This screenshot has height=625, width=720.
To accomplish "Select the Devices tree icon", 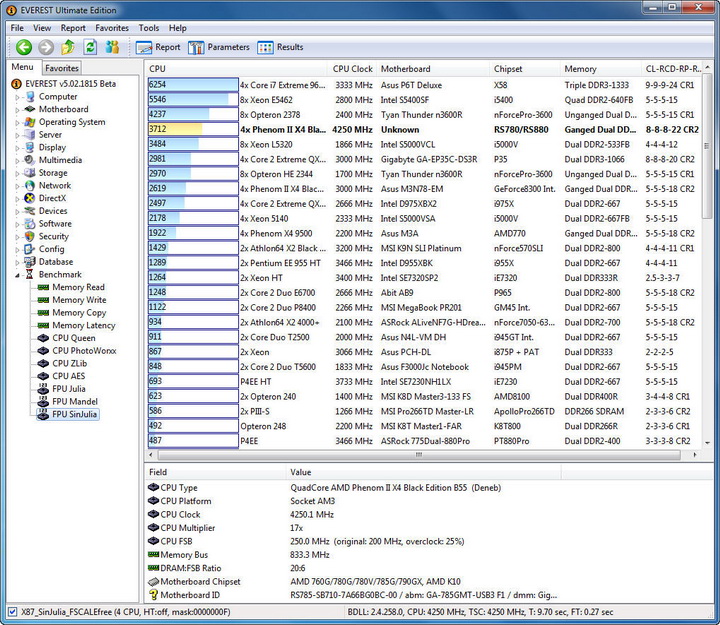I will point(30,211).
